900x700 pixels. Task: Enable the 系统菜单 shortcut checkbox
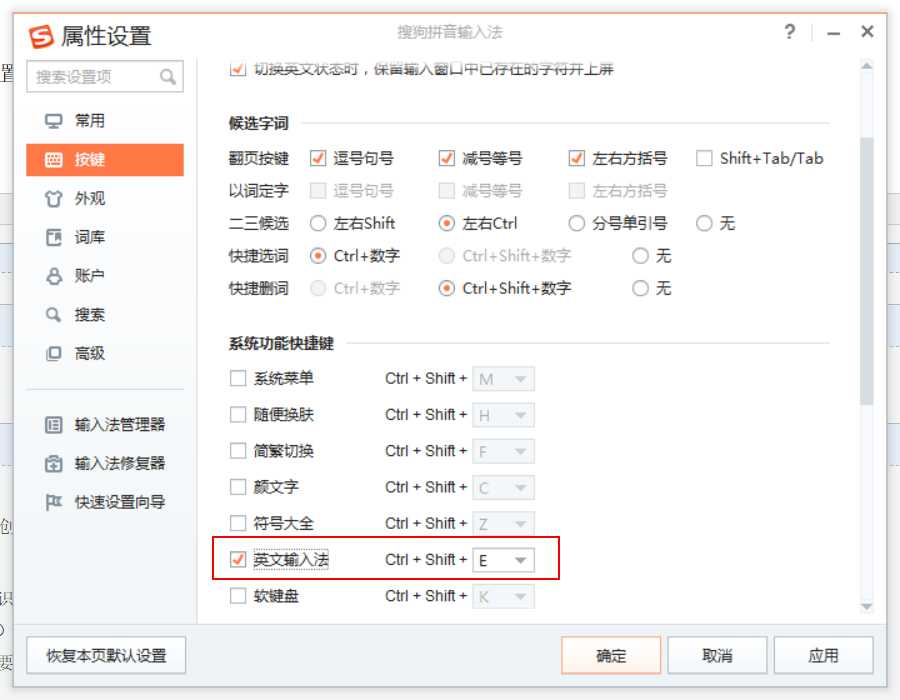click(x=238, y=379)
